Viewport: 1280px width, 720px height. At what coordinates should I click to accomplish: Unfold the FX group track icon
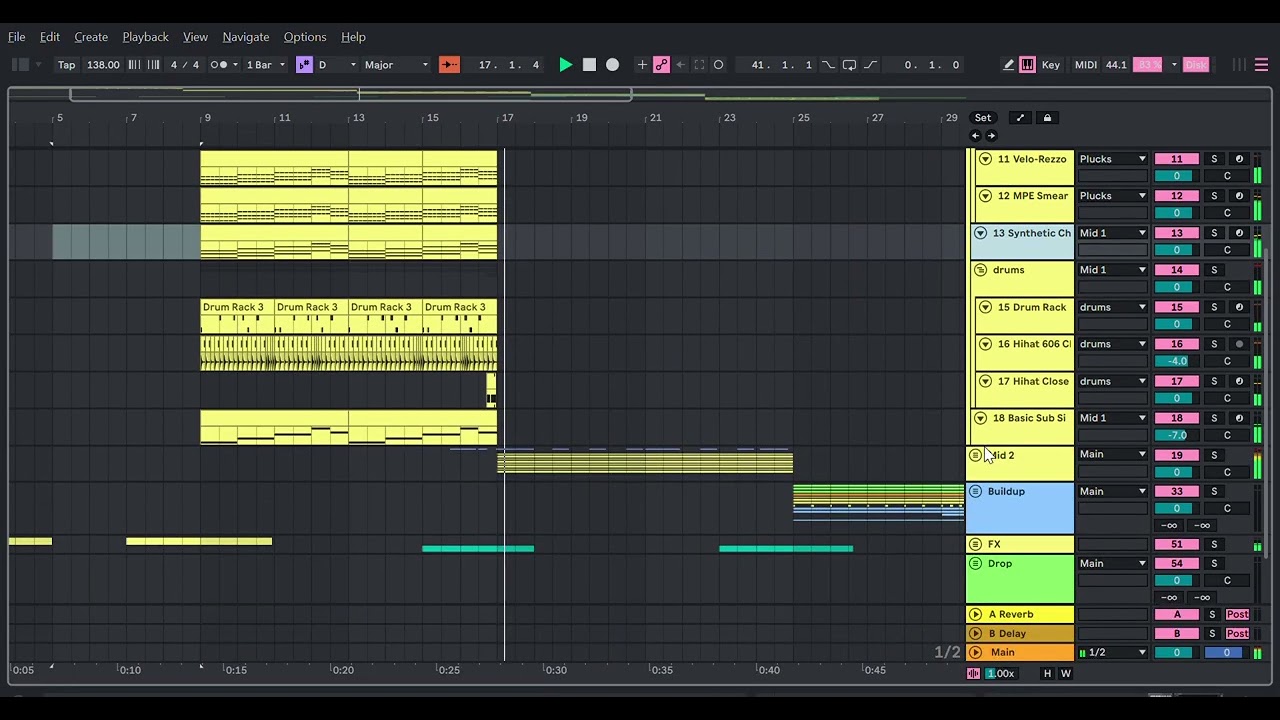point(975,544)
